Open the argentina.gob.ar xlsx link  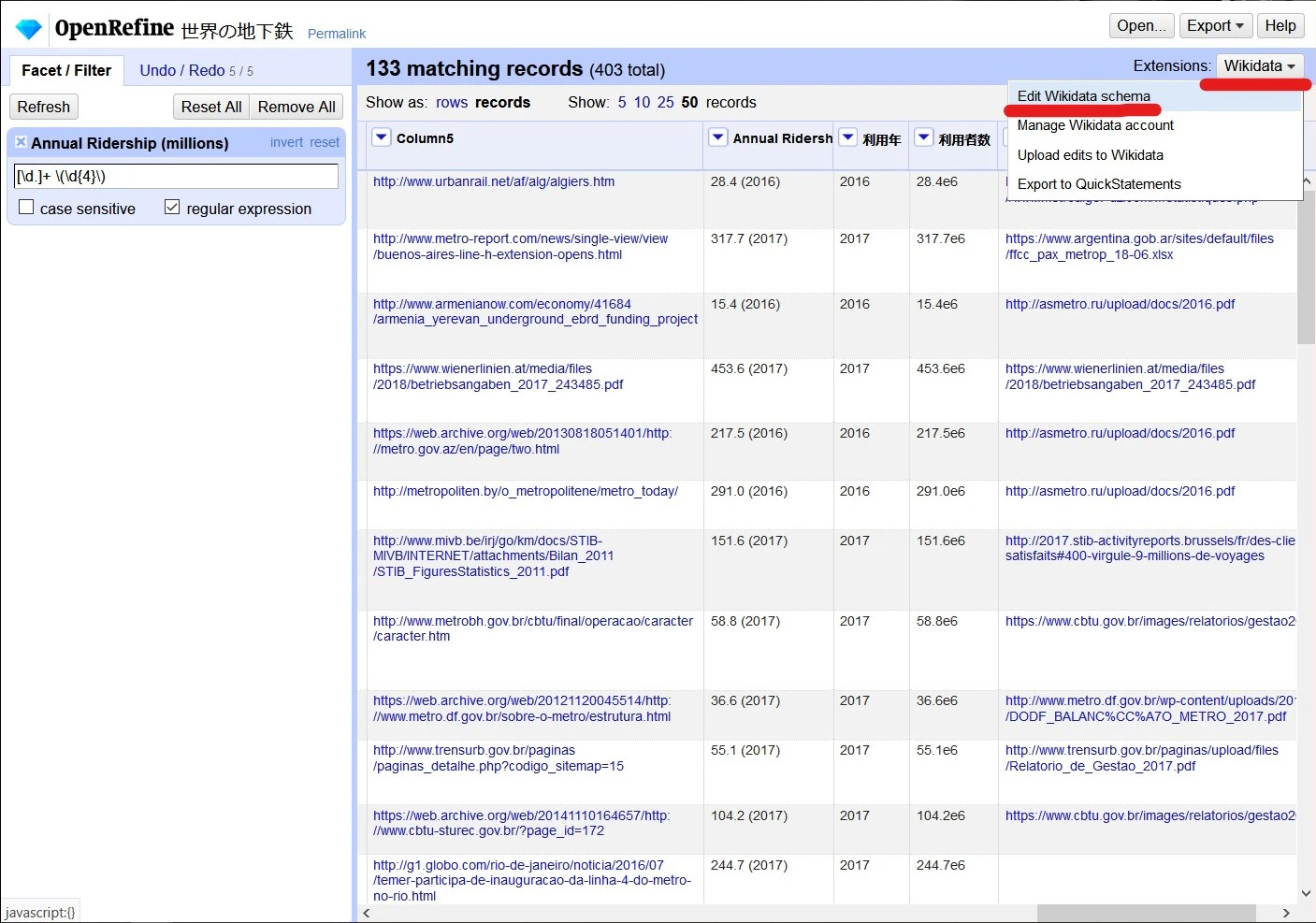click(1139, 247)
